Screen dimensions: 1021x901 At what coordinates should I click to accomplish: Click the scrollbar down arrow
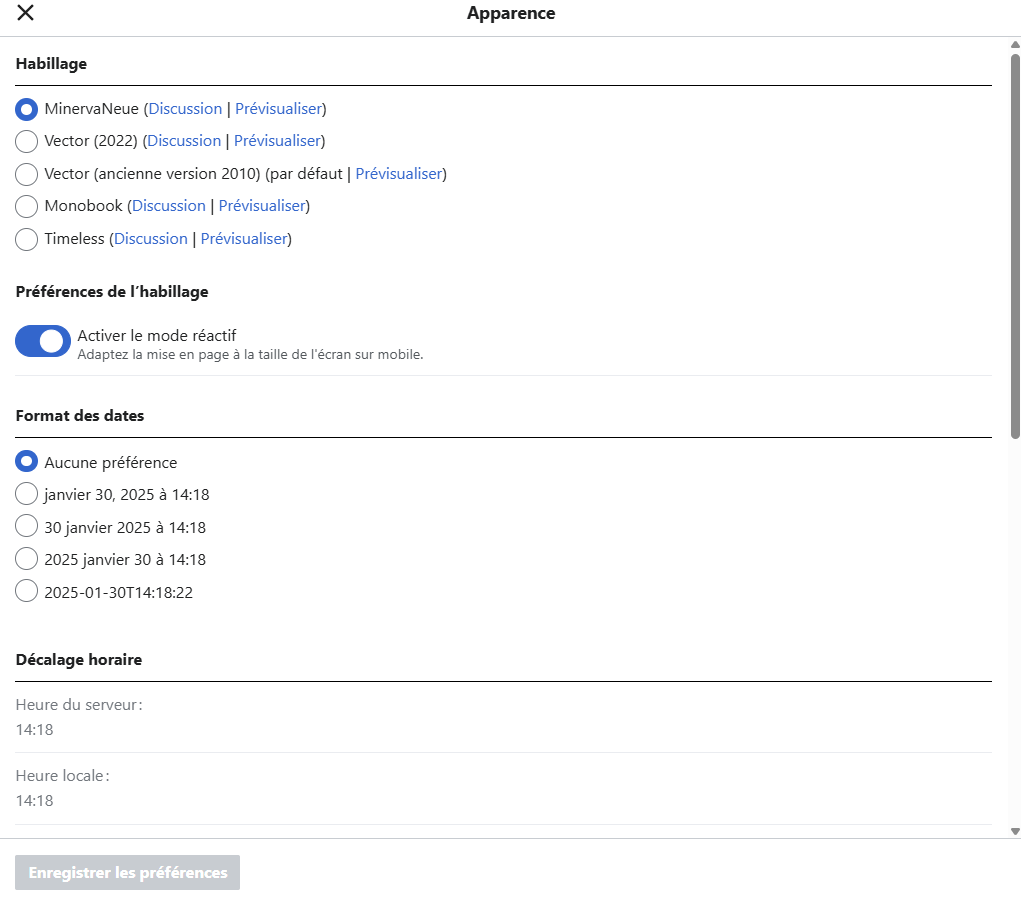(1015, 831)
